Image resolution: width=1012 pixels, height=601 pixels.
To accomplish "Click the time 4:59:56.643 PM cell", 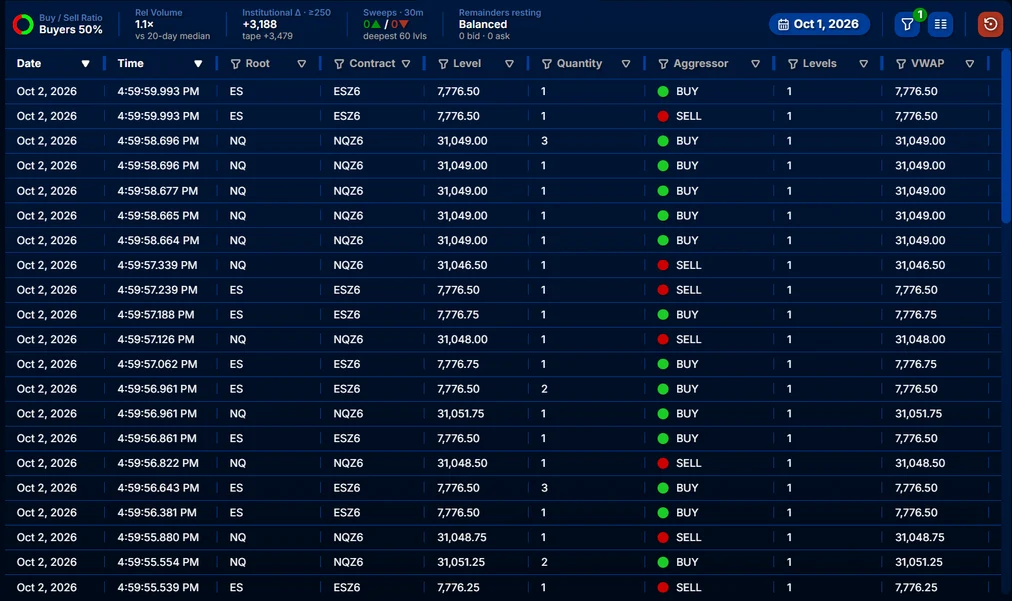I will 157,488.
